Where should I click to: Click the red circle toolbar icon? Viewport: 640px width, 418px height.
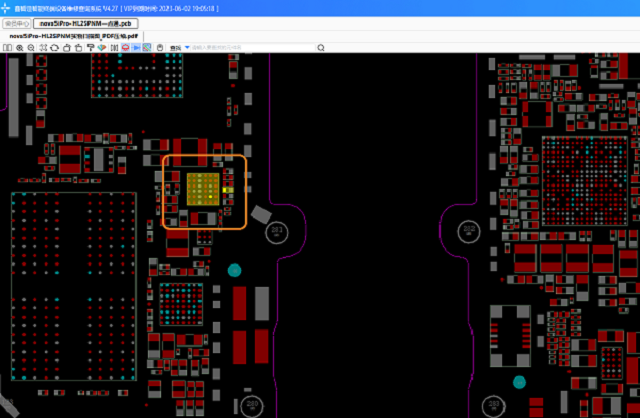pyautogui.click(x=125, y=47)
